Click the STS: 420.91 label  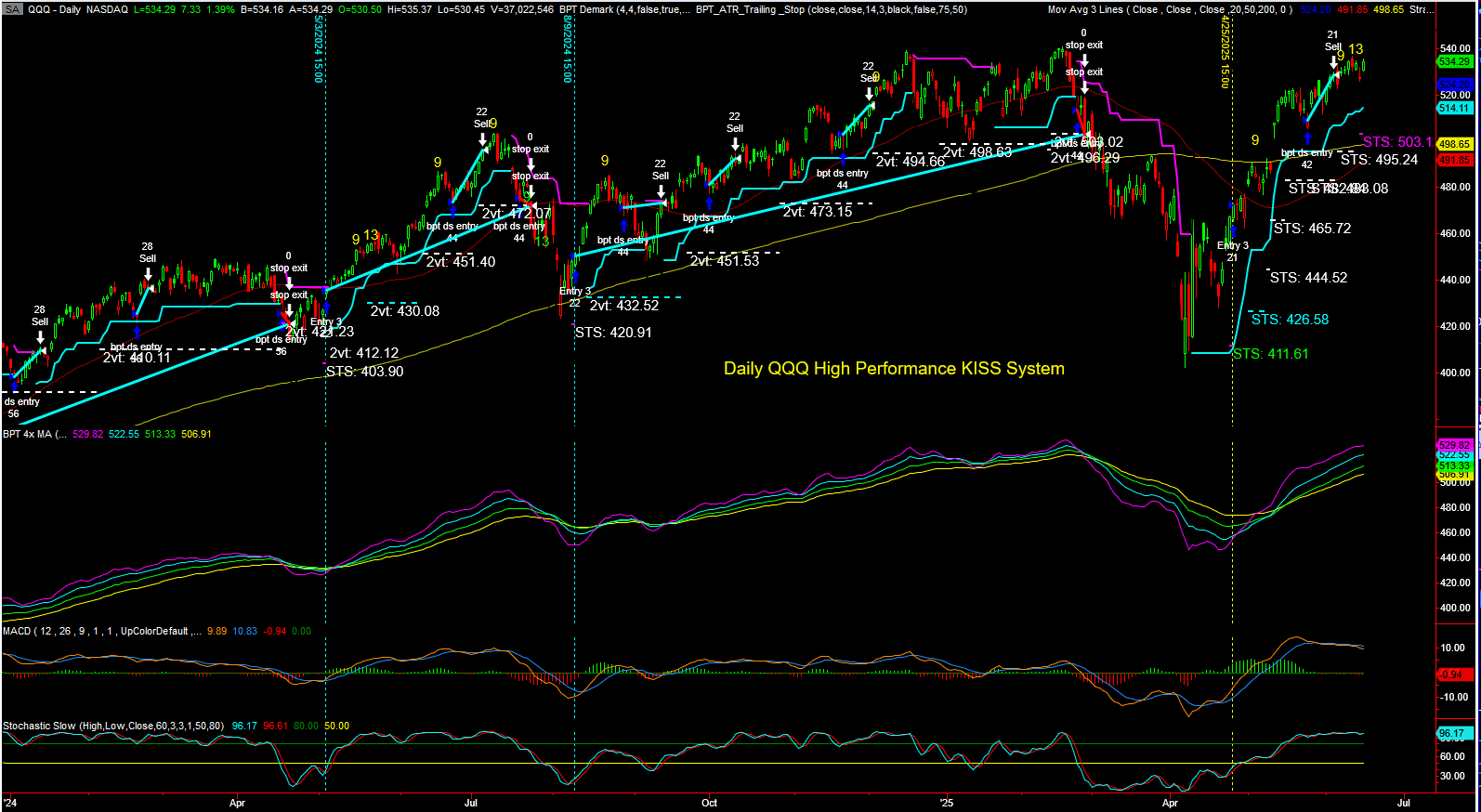pyautogui.click(x=613, y=333)
